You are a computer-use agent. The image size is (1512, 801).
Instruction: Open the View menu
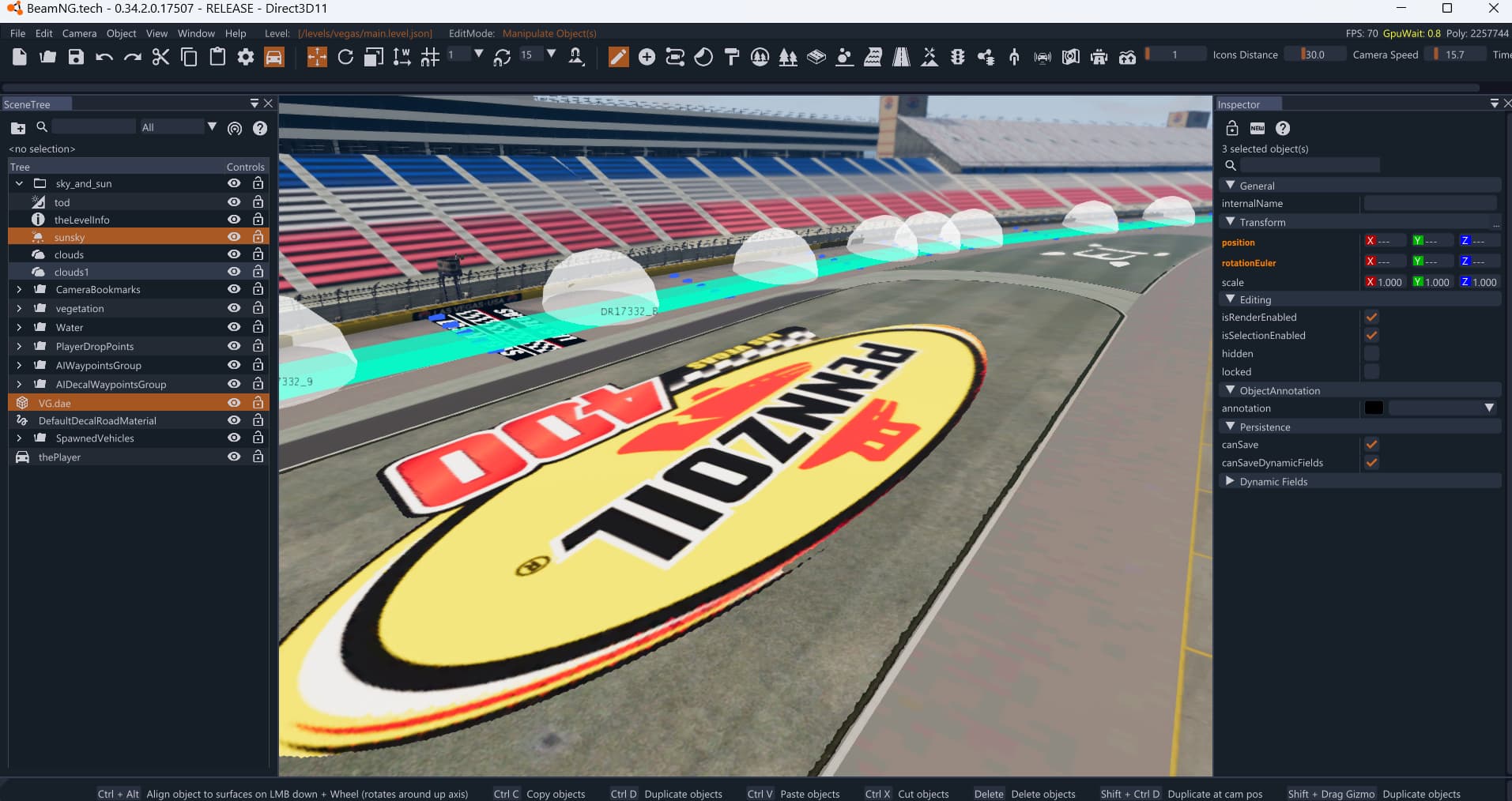click(x=156, y=33)
